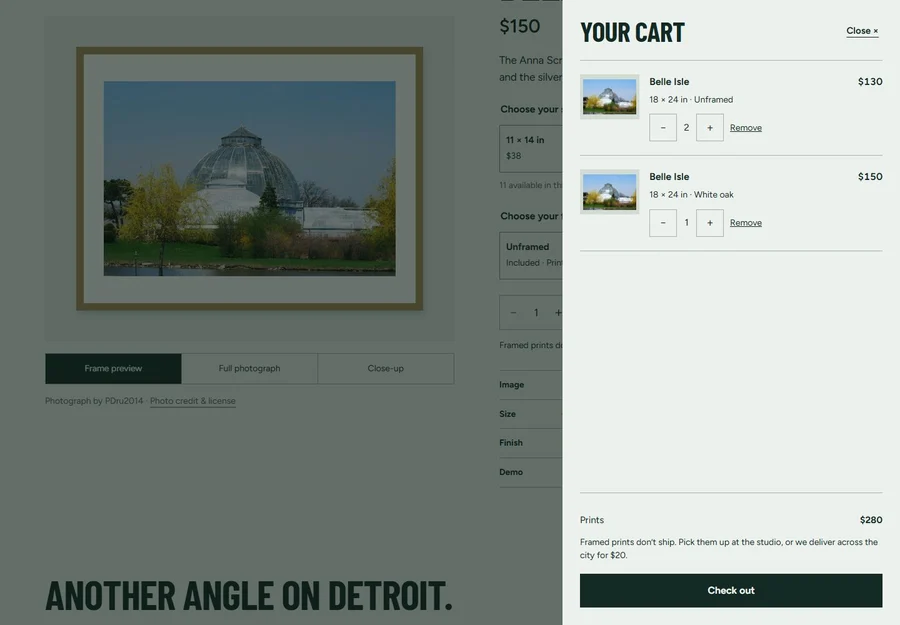Increase quantity of White oak Belle Isle print
This screenshot has height=625, width=900.
(710, 223)
